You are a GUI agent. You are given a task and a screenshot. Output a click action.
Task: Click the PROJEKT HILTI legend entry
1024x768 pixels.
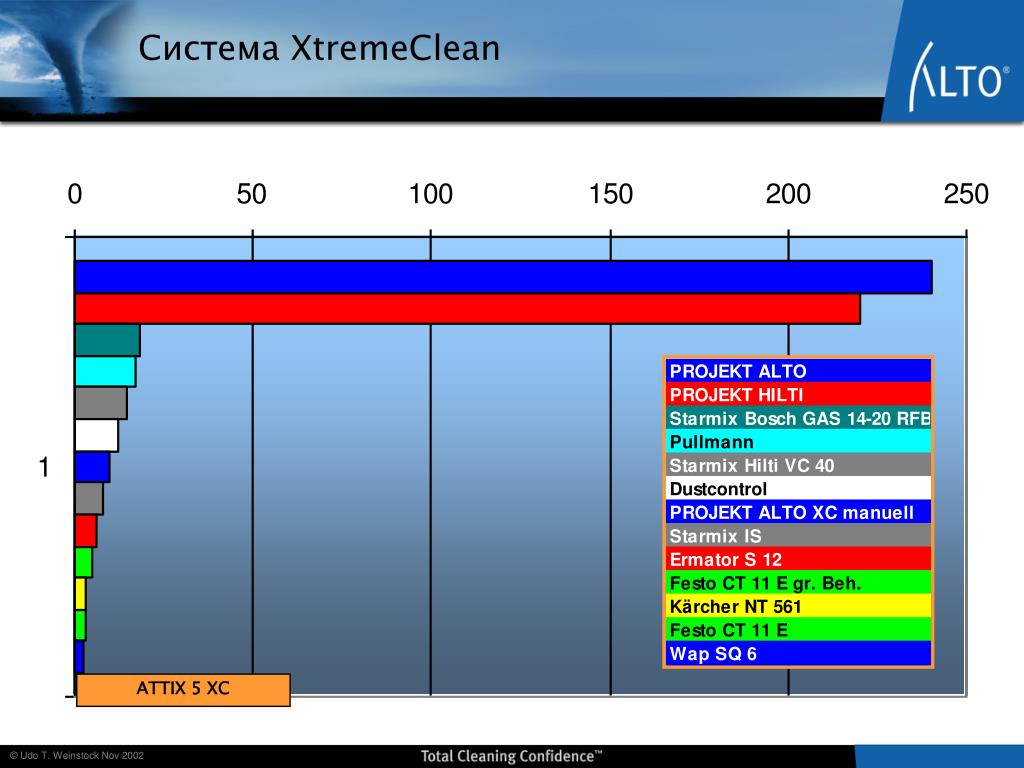(799, 394)
